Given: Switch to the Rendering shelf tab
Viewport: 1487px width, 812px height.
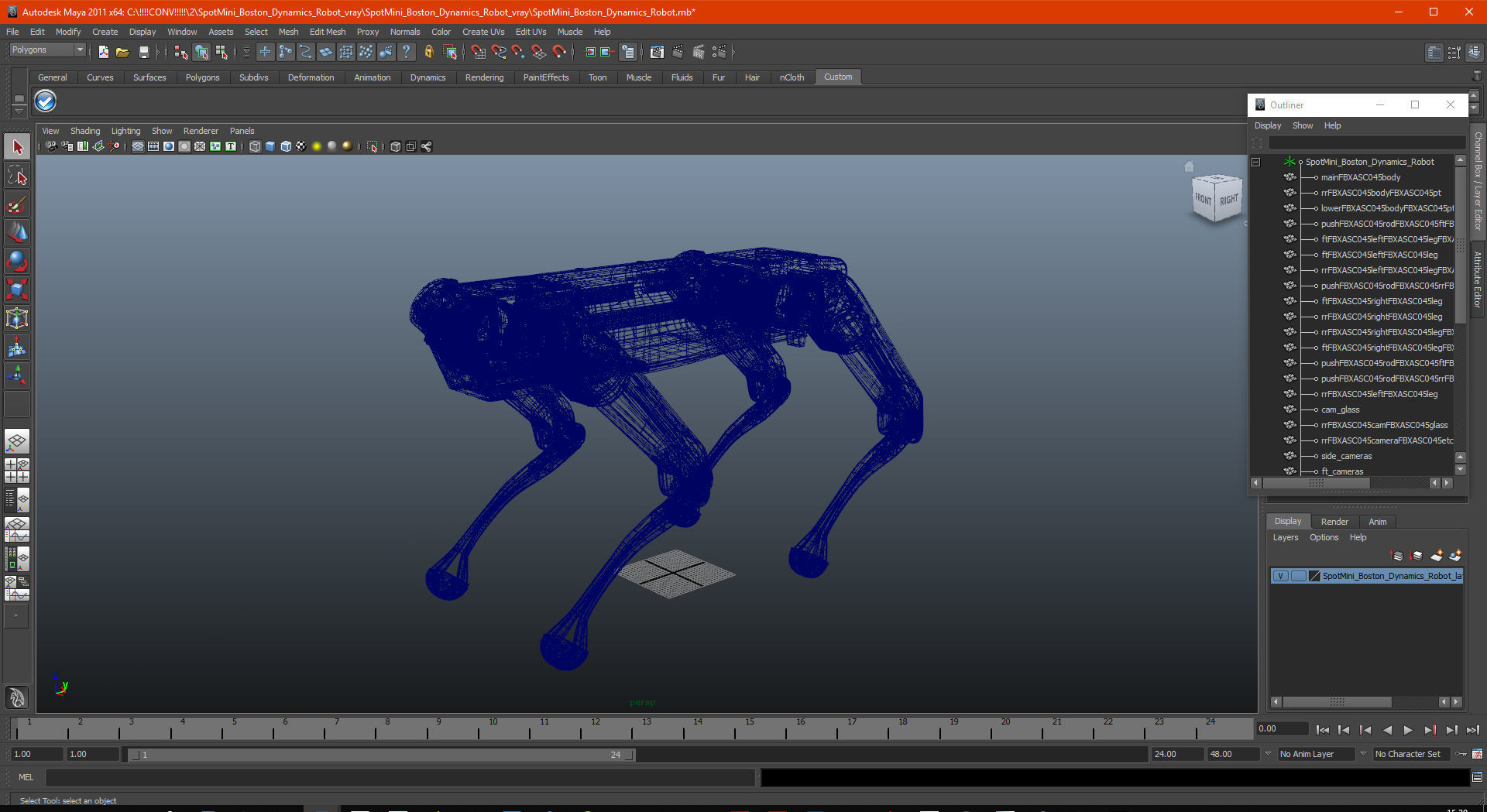Looking at the screenshot, I should coord(484,77).
